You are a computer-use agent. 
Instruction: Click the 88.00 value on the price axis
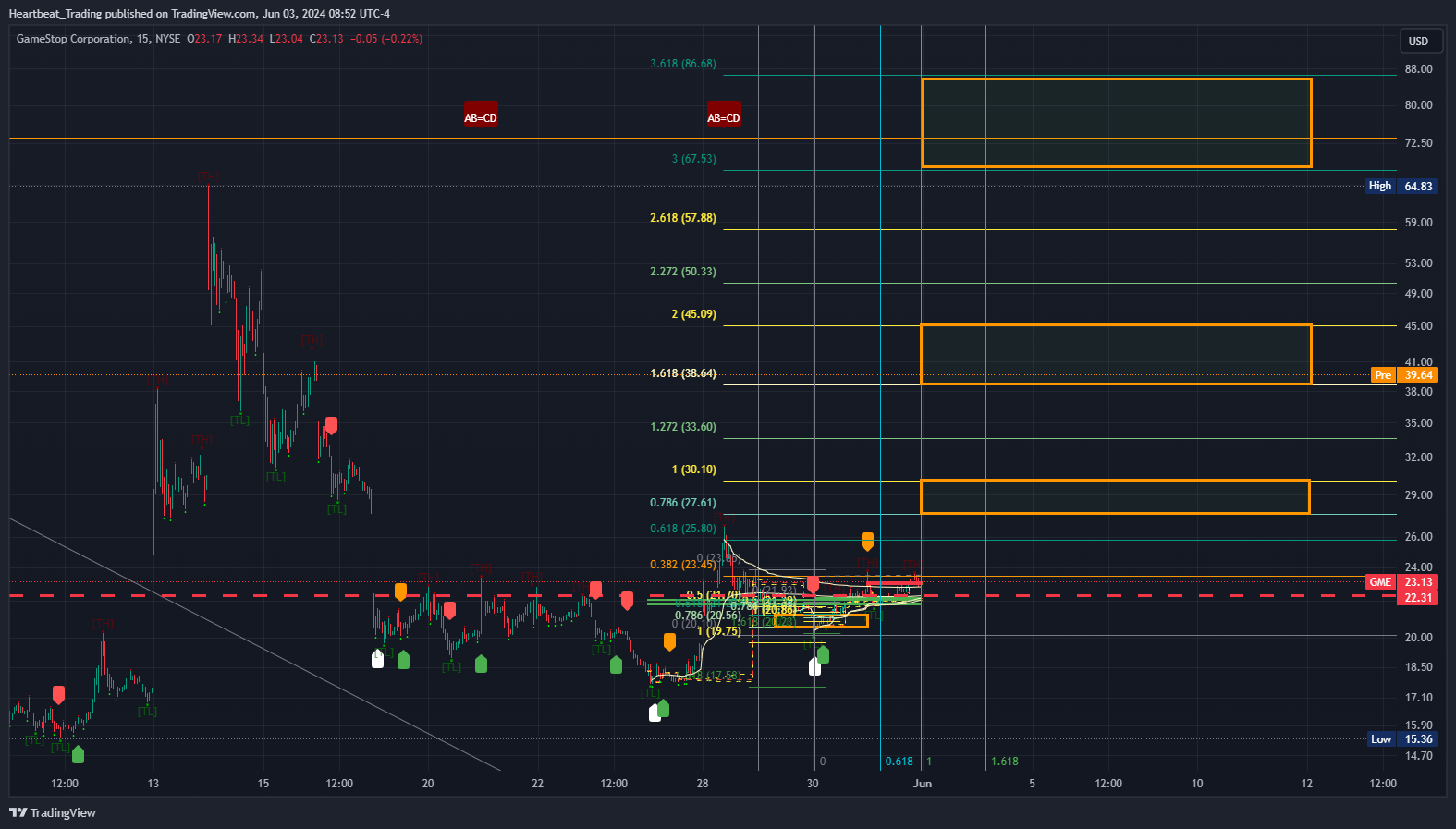pos(1418,69)
